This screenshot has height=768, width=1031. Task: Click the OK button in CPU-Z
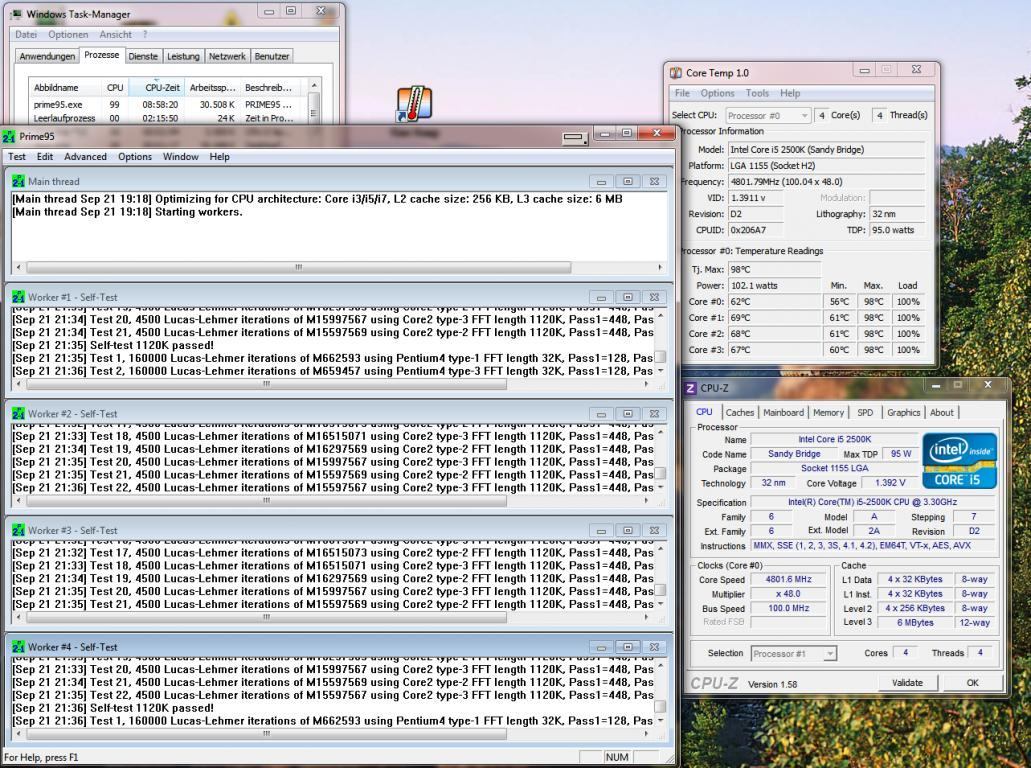tap(972, 683)
